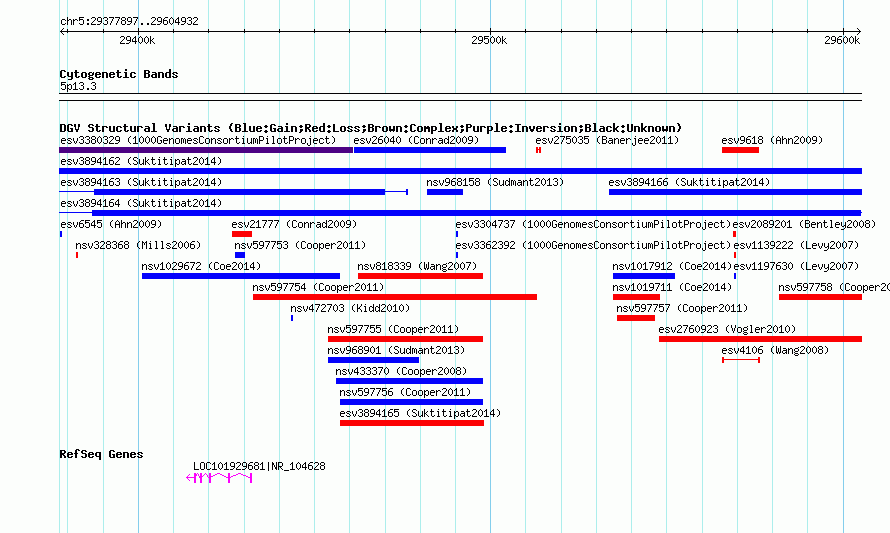Viewport: 890px width, 533px height.
Task: Open the esv9618 (Ahn2009) red bar
Action: click(740, 150)
